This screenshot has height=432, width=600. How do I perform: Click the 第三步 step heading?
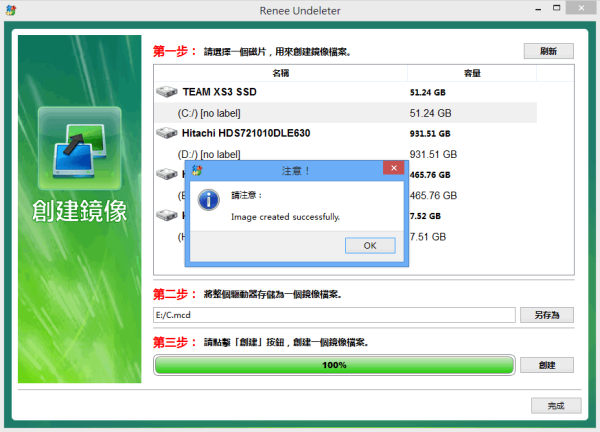click(174, 342)
